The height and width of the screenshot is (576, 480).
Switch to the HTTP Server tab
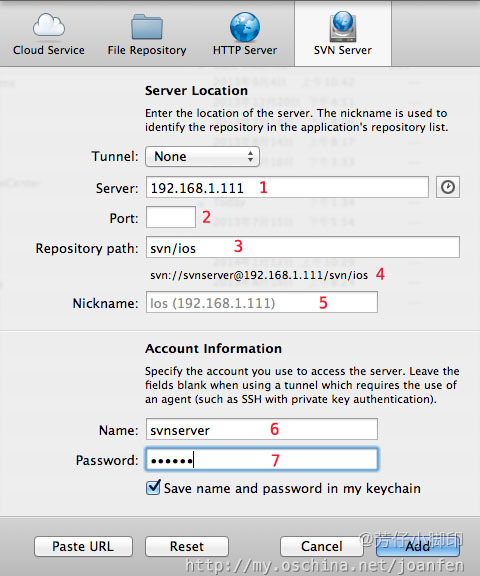pos(245,34)
